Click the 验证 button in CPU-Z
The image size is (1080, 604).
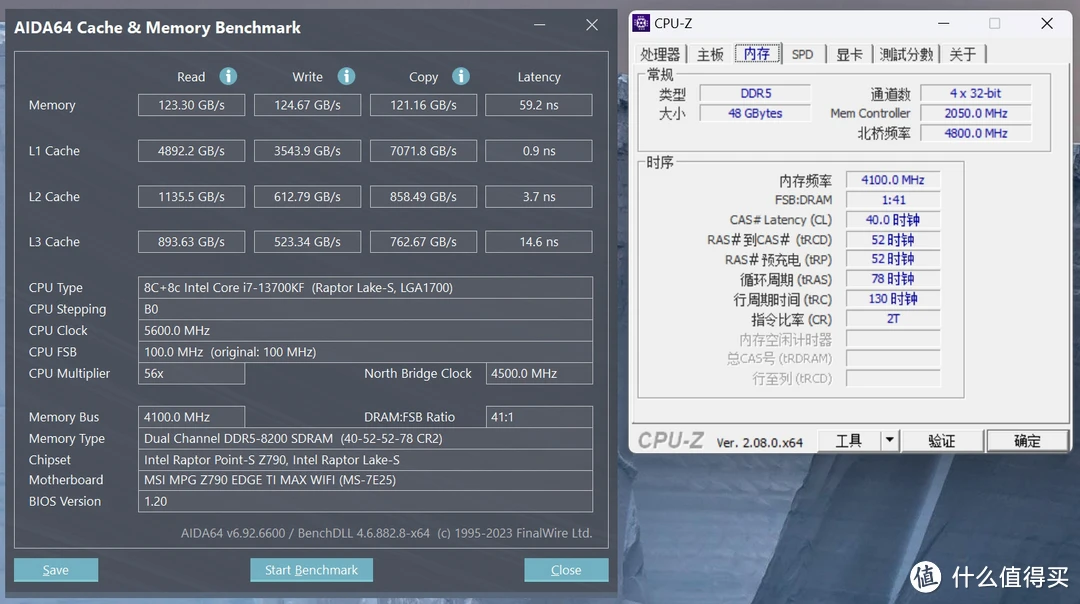click(941, 441)
